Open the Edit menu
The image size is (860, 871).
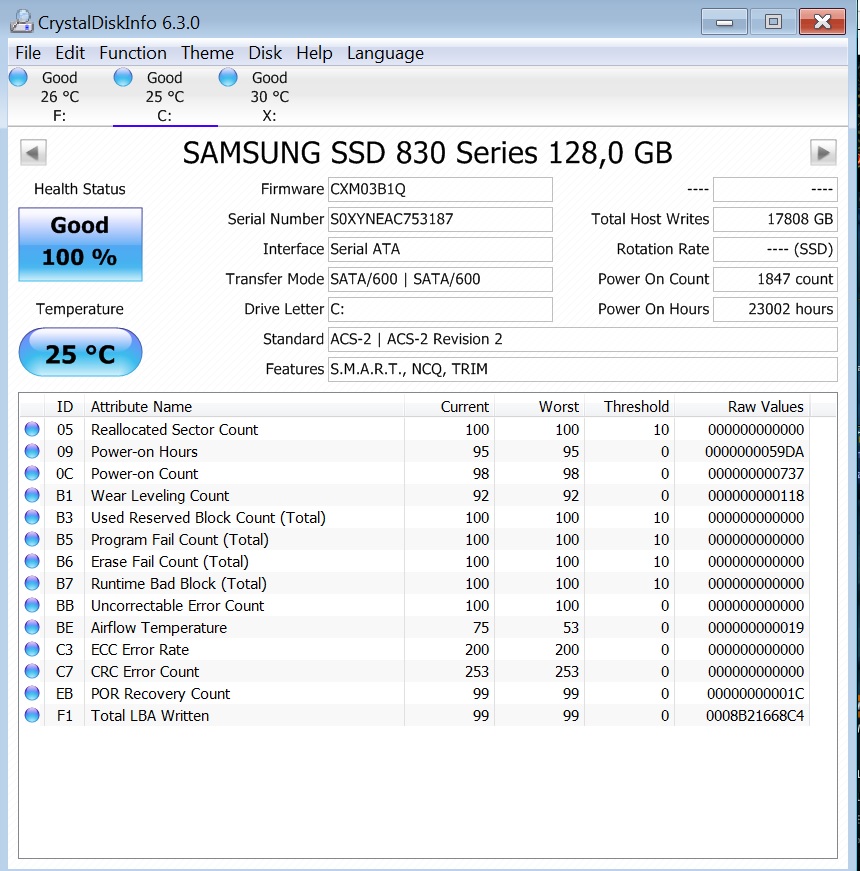pyautogui.click(x=69, y=53)
